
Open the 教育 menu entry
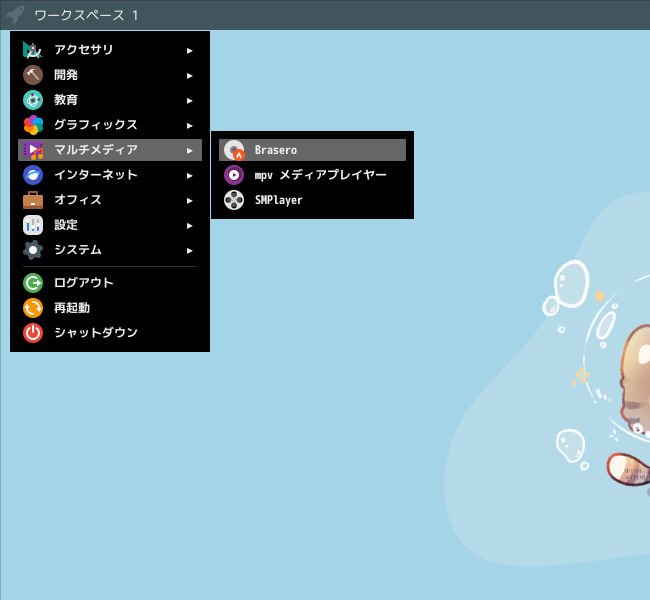point(110,100)
